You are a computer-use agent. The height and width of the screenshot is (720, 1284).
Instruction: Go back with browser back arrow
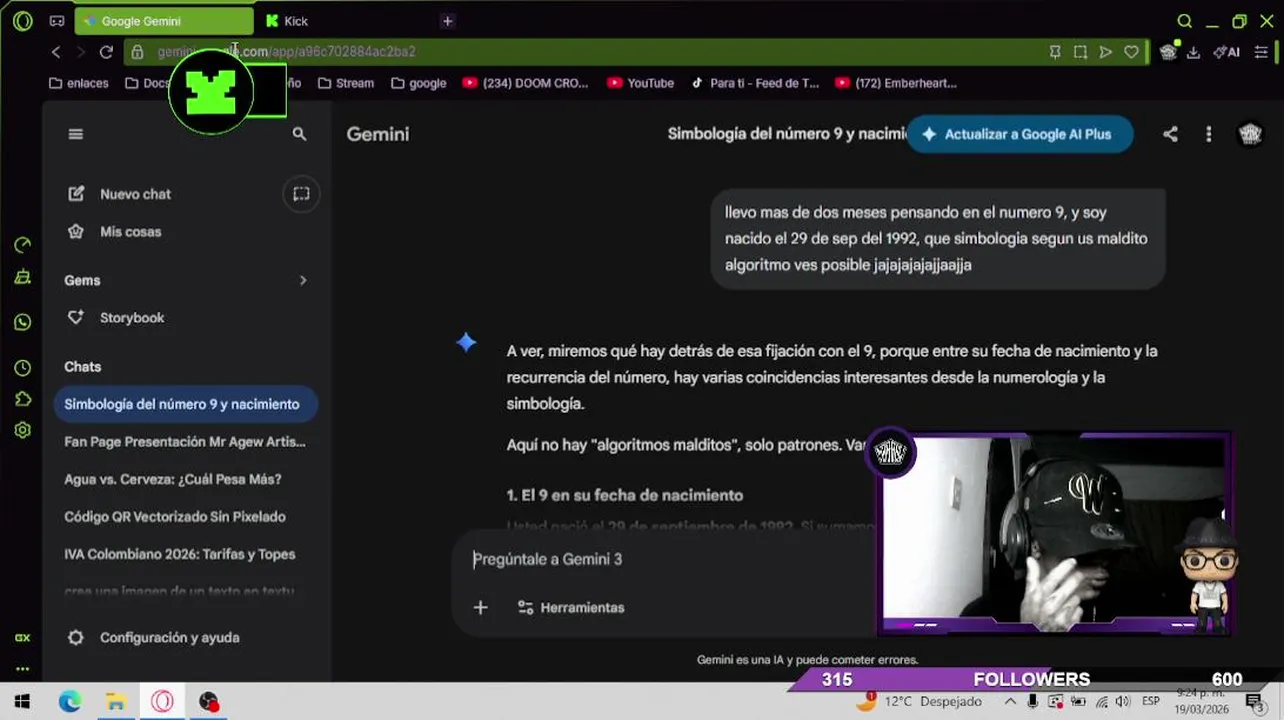click(57, 52)
